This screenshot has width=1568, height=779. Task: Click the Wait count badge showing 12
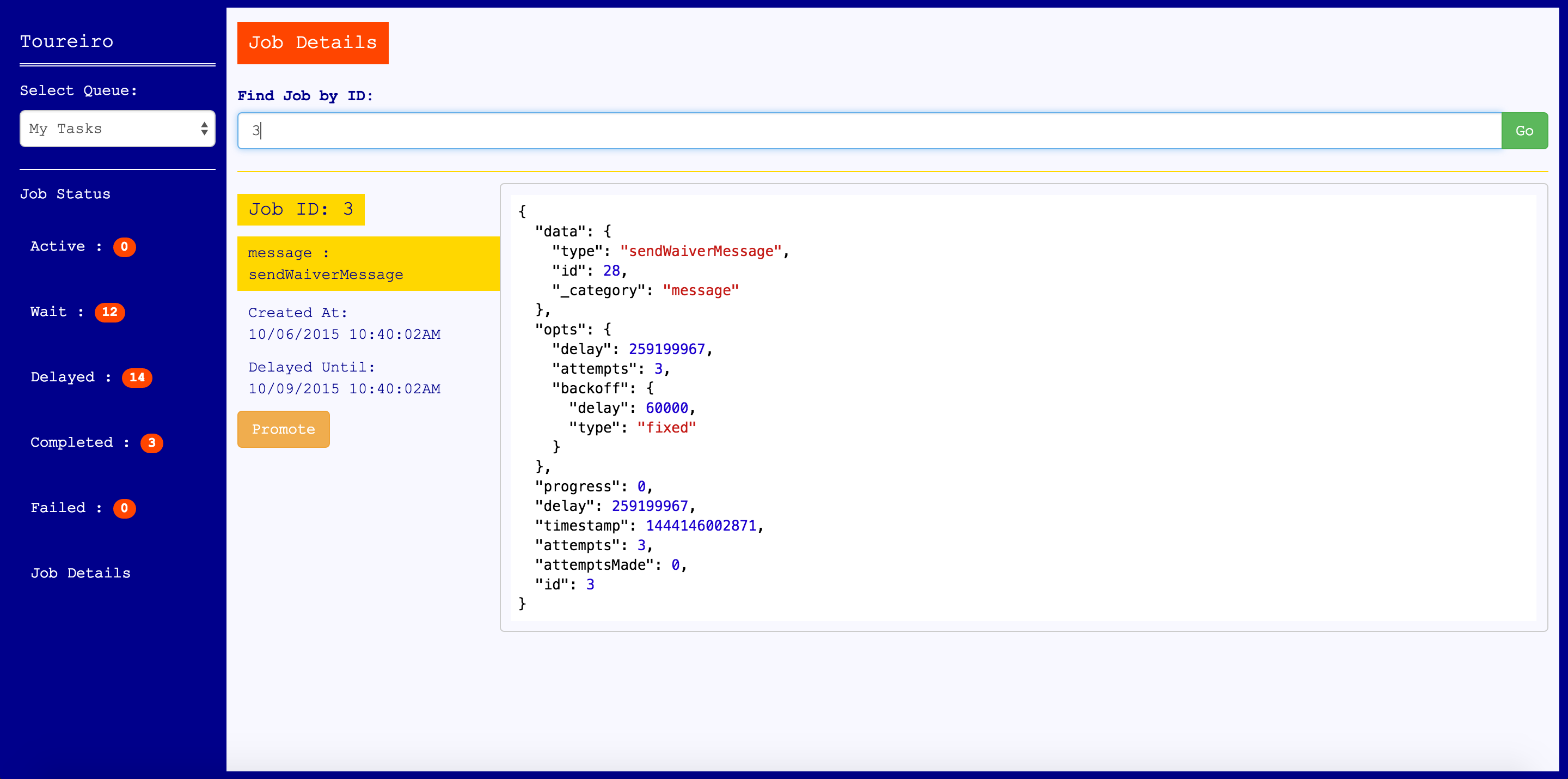coord(109,312)
